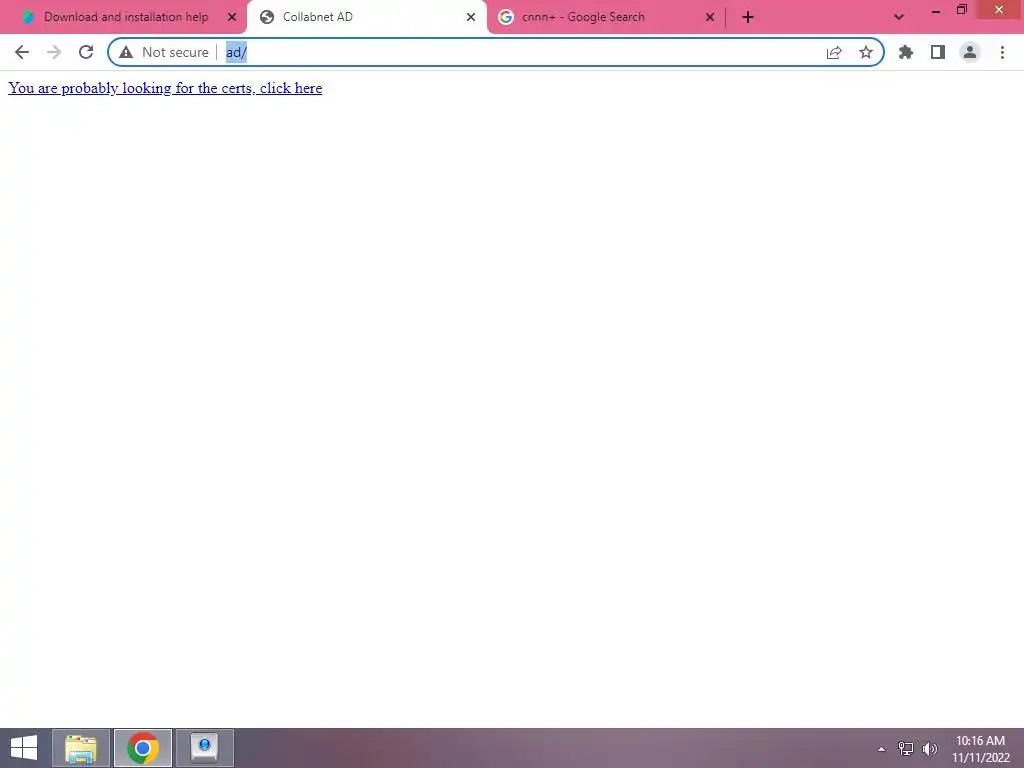Switch to the Google Search tab
1024x768 pixels.
click(x=583, y=17)
